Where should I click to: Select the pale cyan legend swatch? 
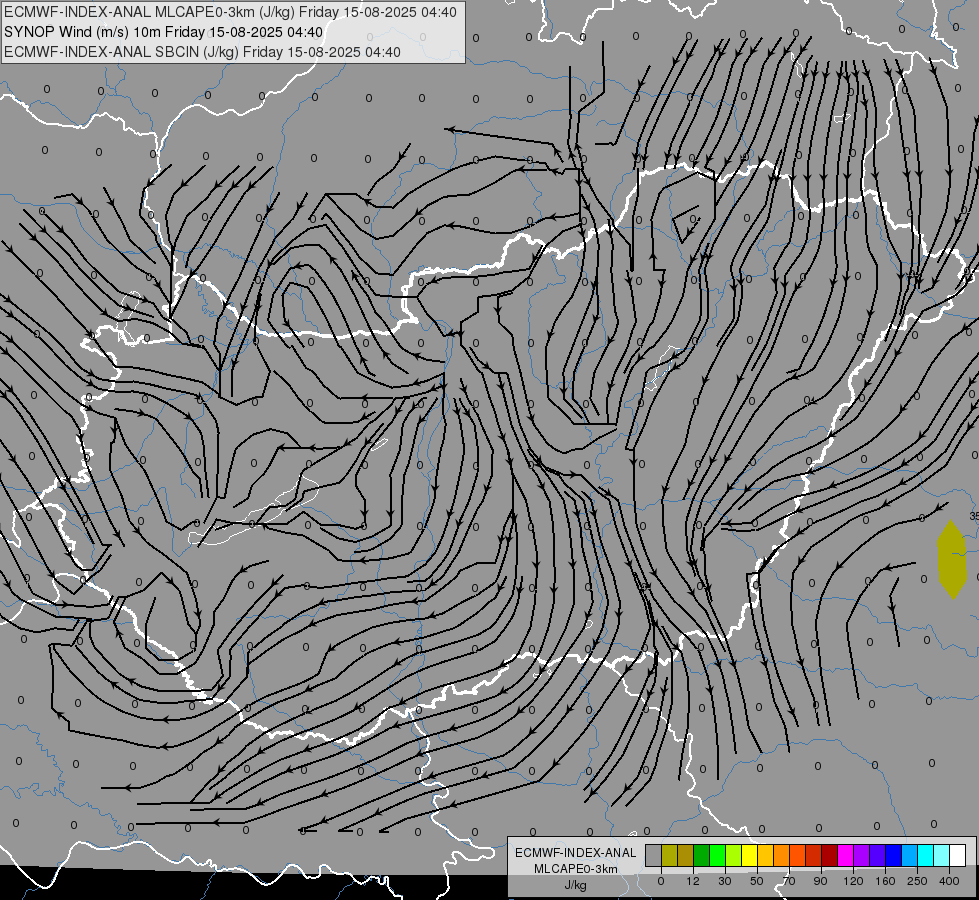[942, 855]
